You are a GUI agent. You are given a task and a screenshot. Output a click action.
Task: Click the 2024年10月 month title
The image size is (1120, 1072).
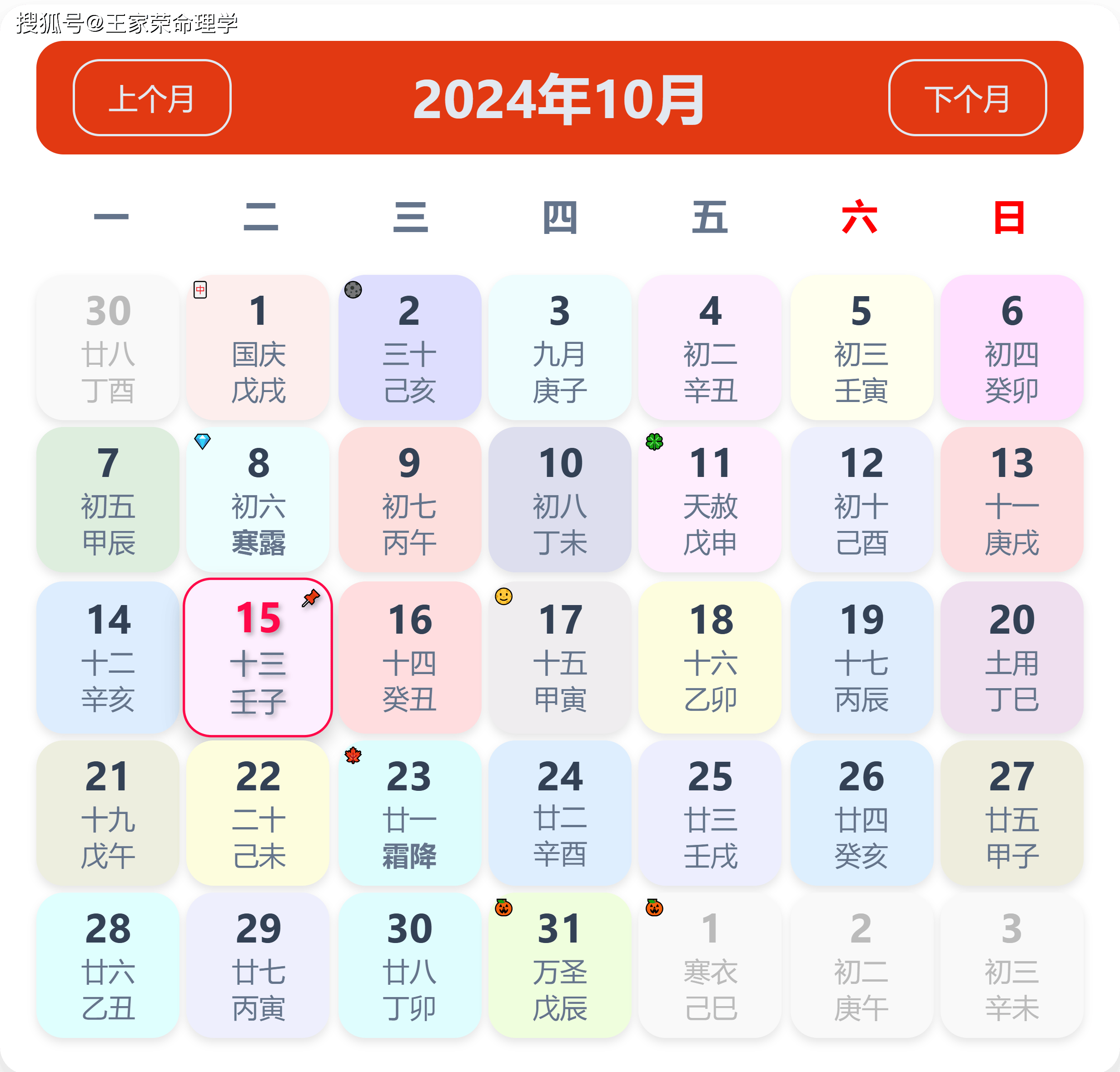click(x=559, y=99)
